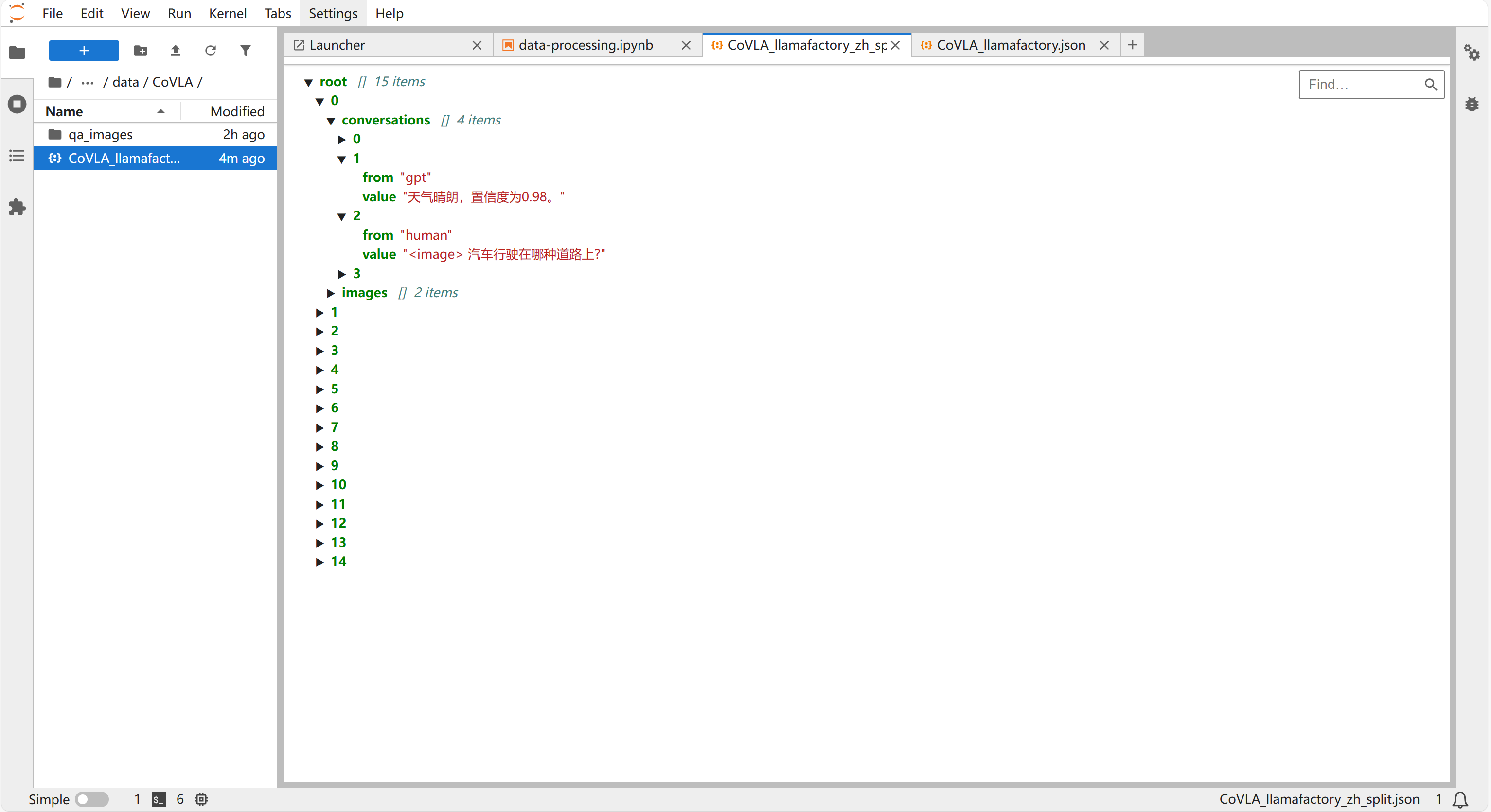Screen dimensions: 1491x812
Task: Expand root item 14
Action: tap(319, 562)
